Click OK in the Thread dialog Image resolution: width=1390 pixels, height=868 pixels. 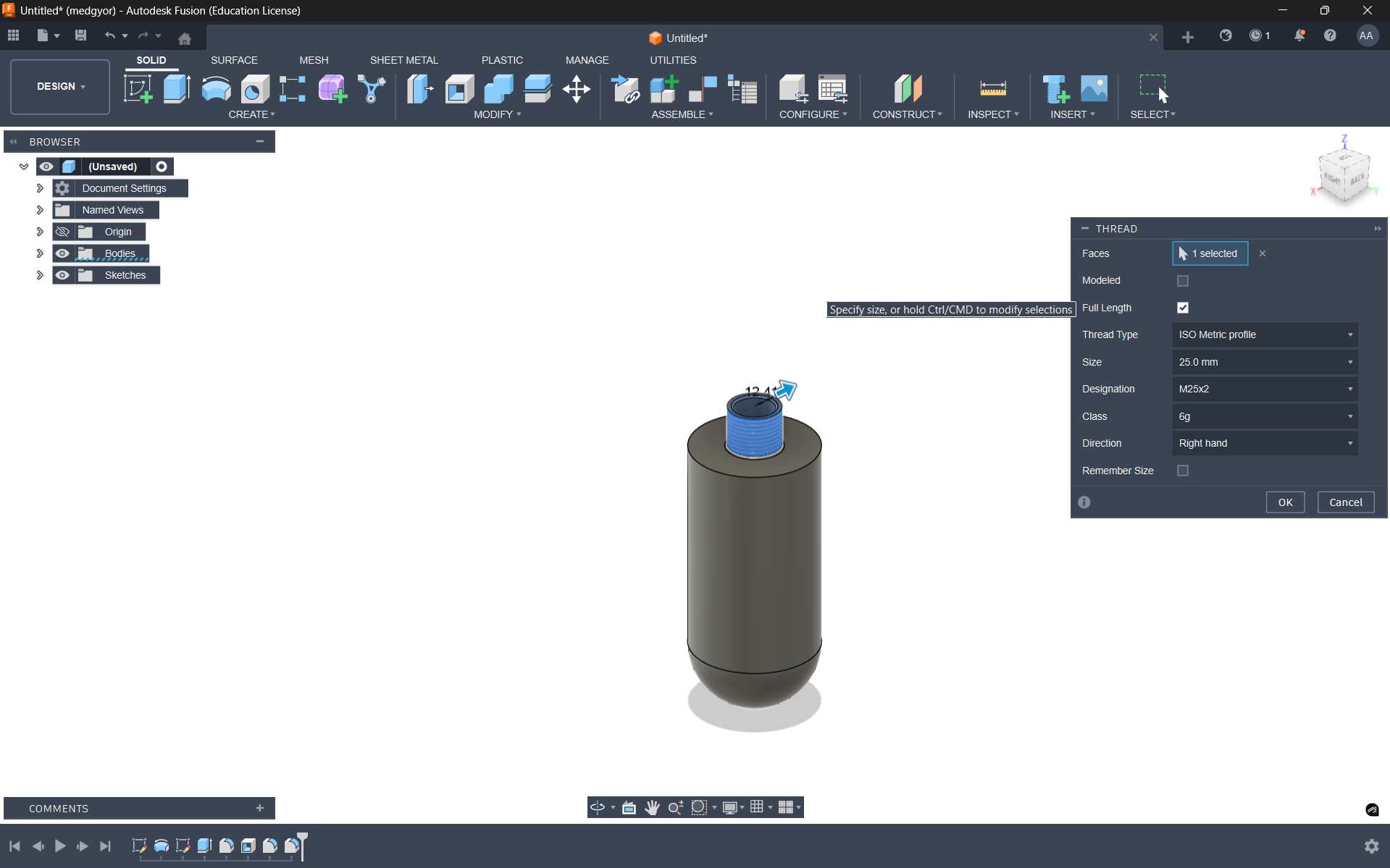click(x=1285, y=502)
